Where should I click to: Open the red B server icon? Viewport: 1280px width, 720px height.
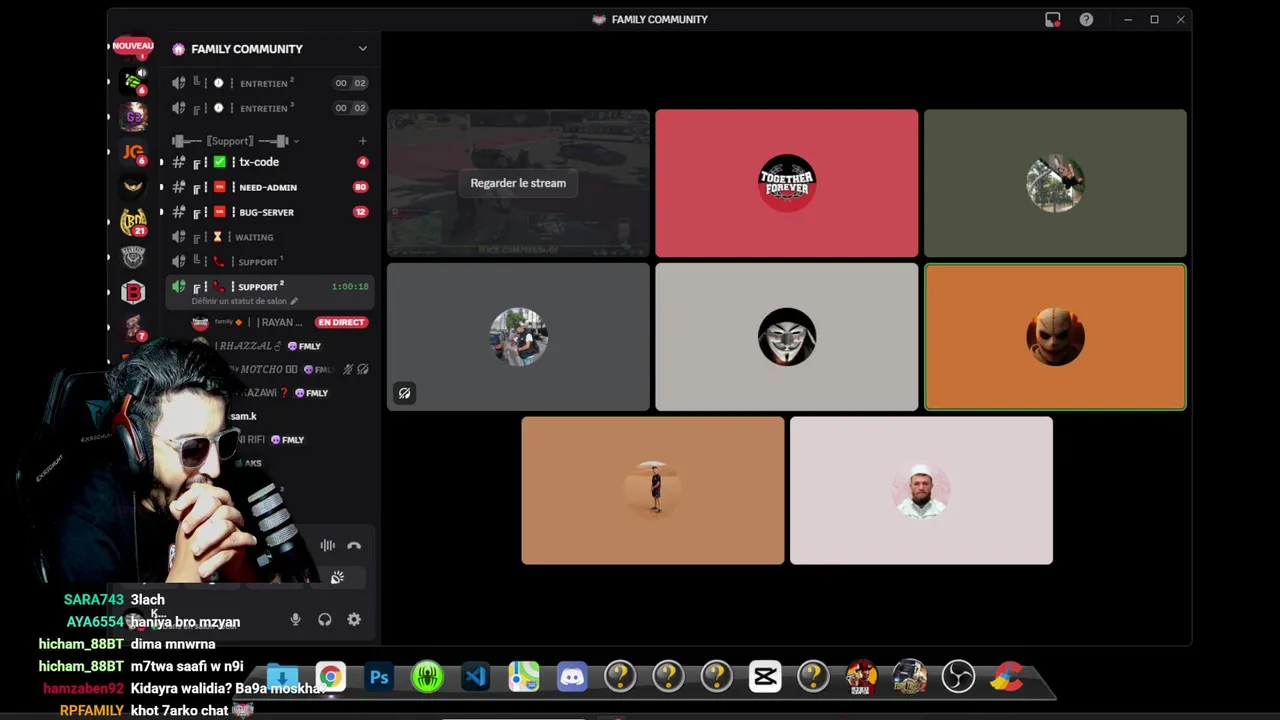[x=133, y=292]
